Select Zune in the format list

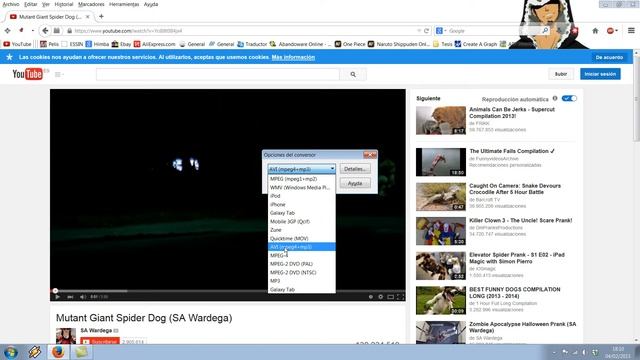[x=302, y=230]
